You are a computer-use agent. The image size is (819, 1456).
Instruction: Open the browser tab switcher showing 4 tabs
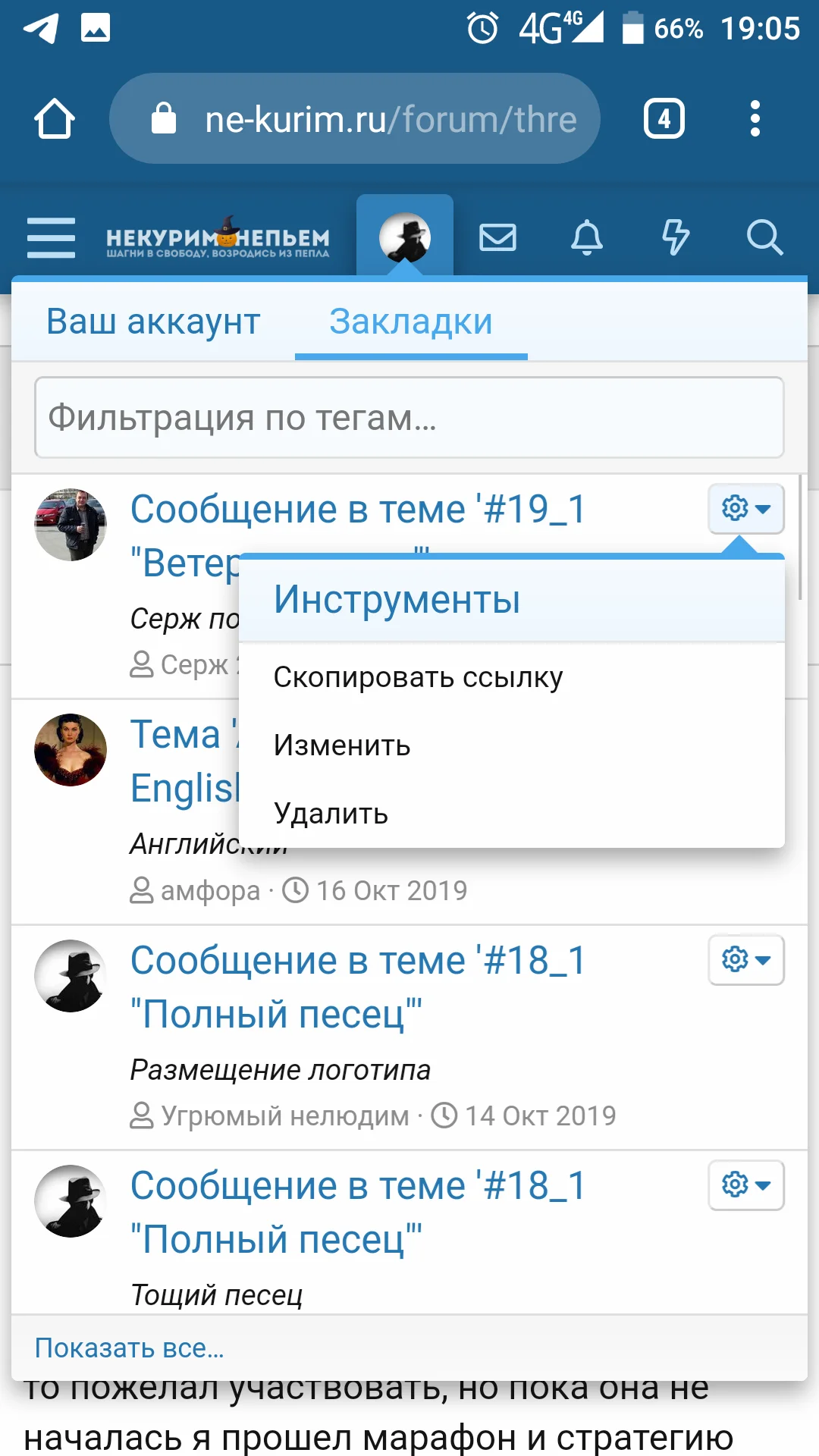[x=663, y=118]
